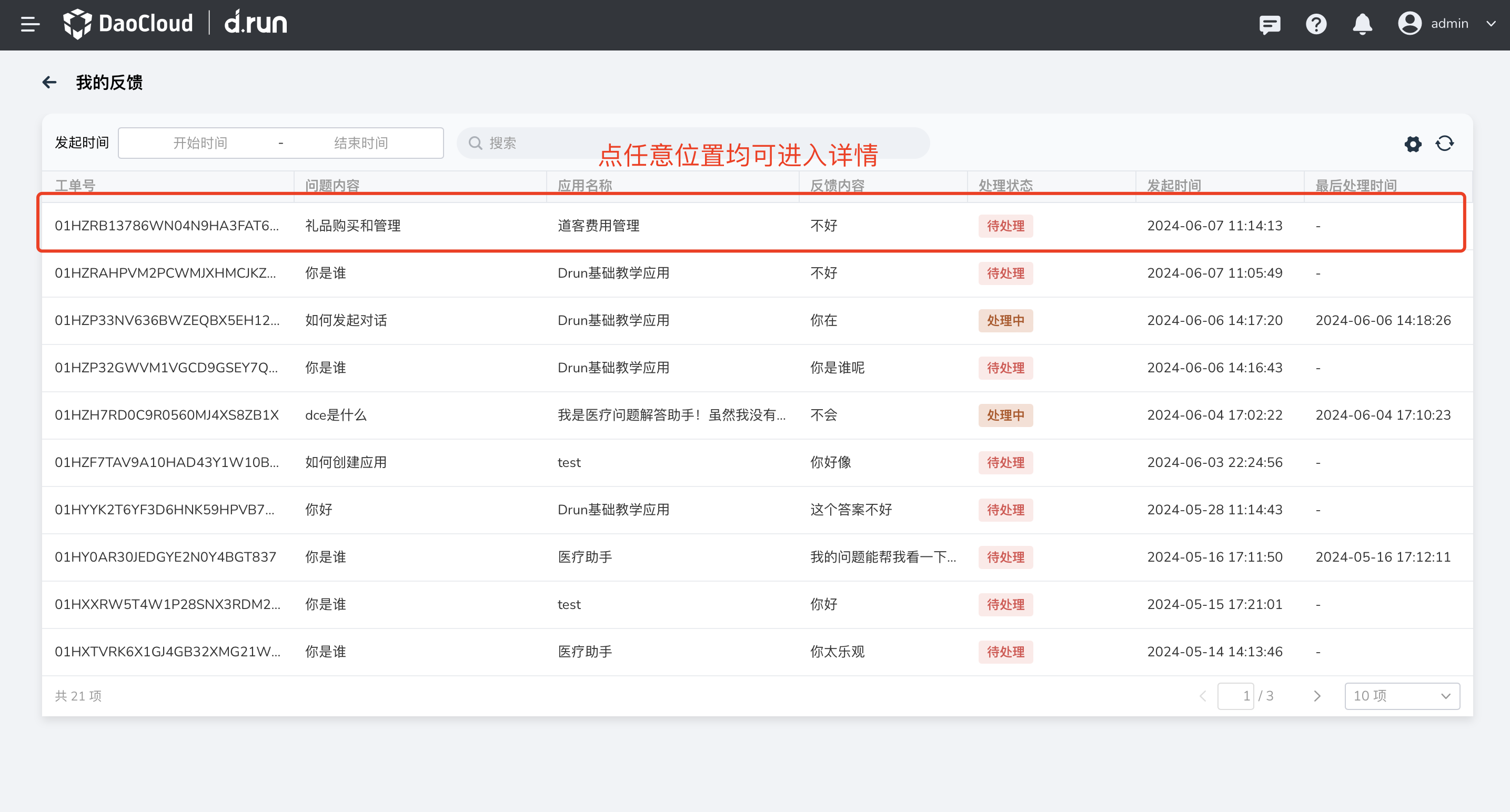Edit the current page number box

pyautogui.click(x=1236, y=696)
